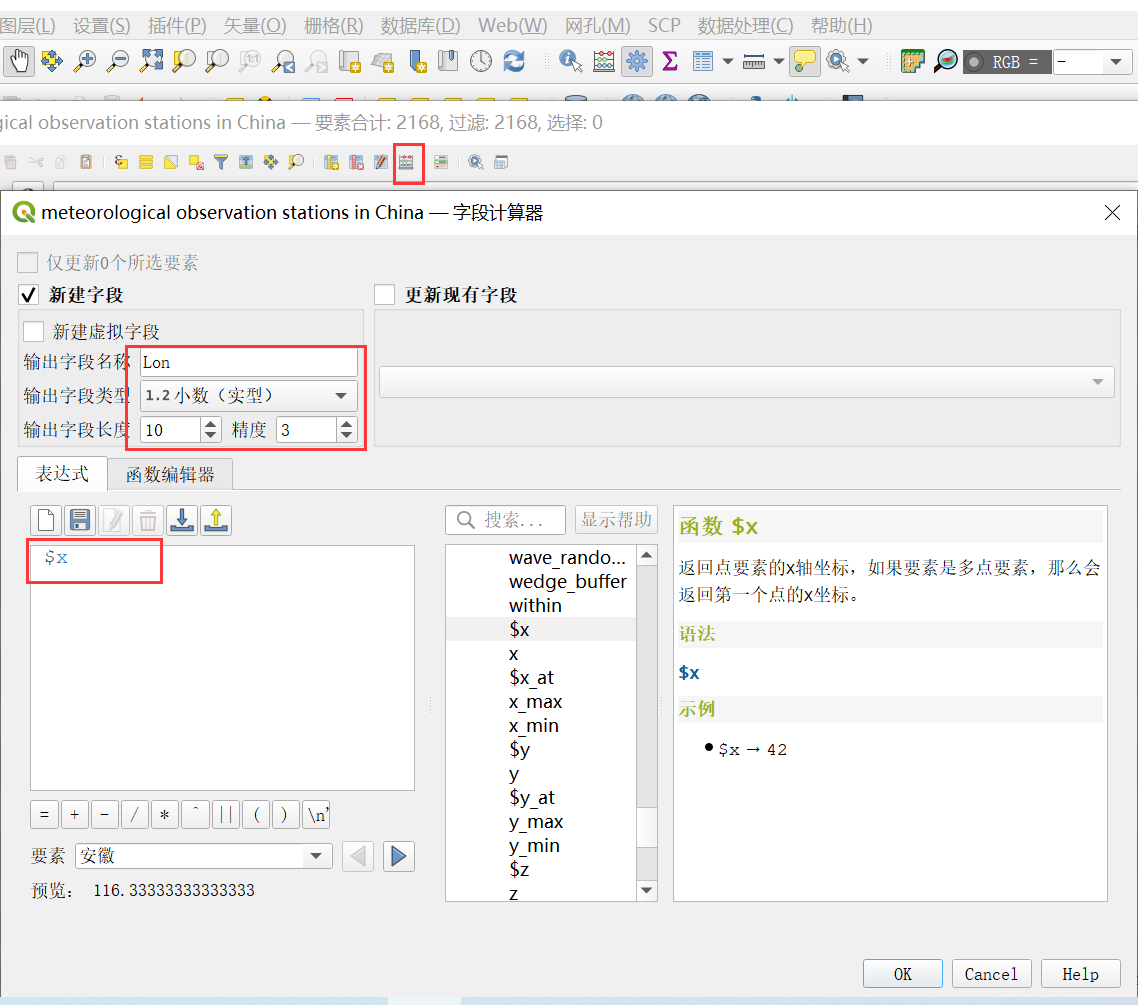Open the existing field selection combo box
The width and height of the screenshot is (1138, 1005).
(x=747, y=382)
